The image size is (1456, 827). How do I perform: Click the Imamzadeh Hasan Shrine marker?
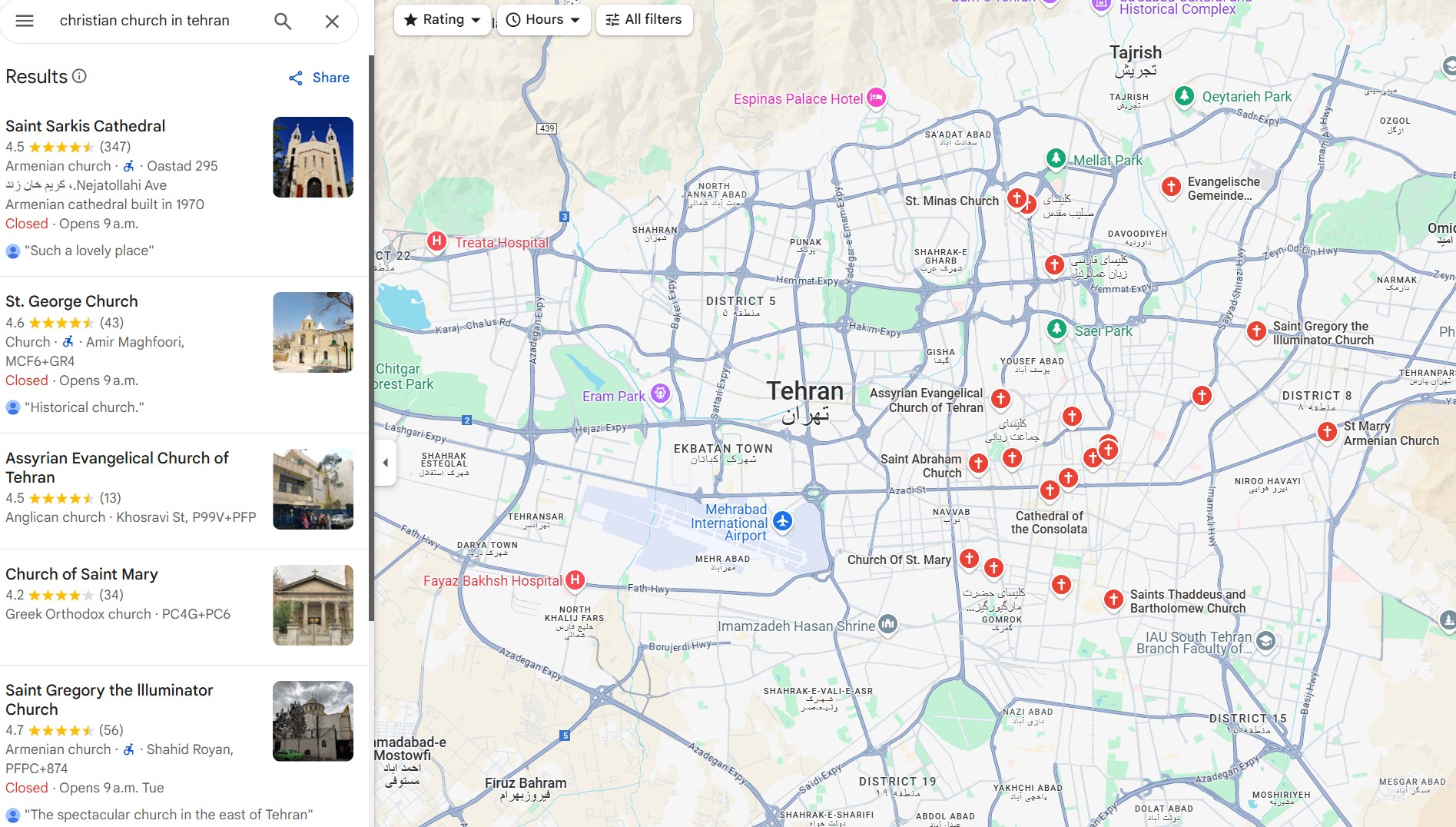click(x=888, y=624)
